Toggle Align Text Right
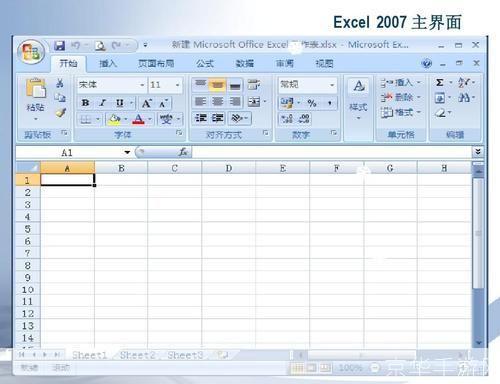 pyautogui.click(x=235, y=101)
